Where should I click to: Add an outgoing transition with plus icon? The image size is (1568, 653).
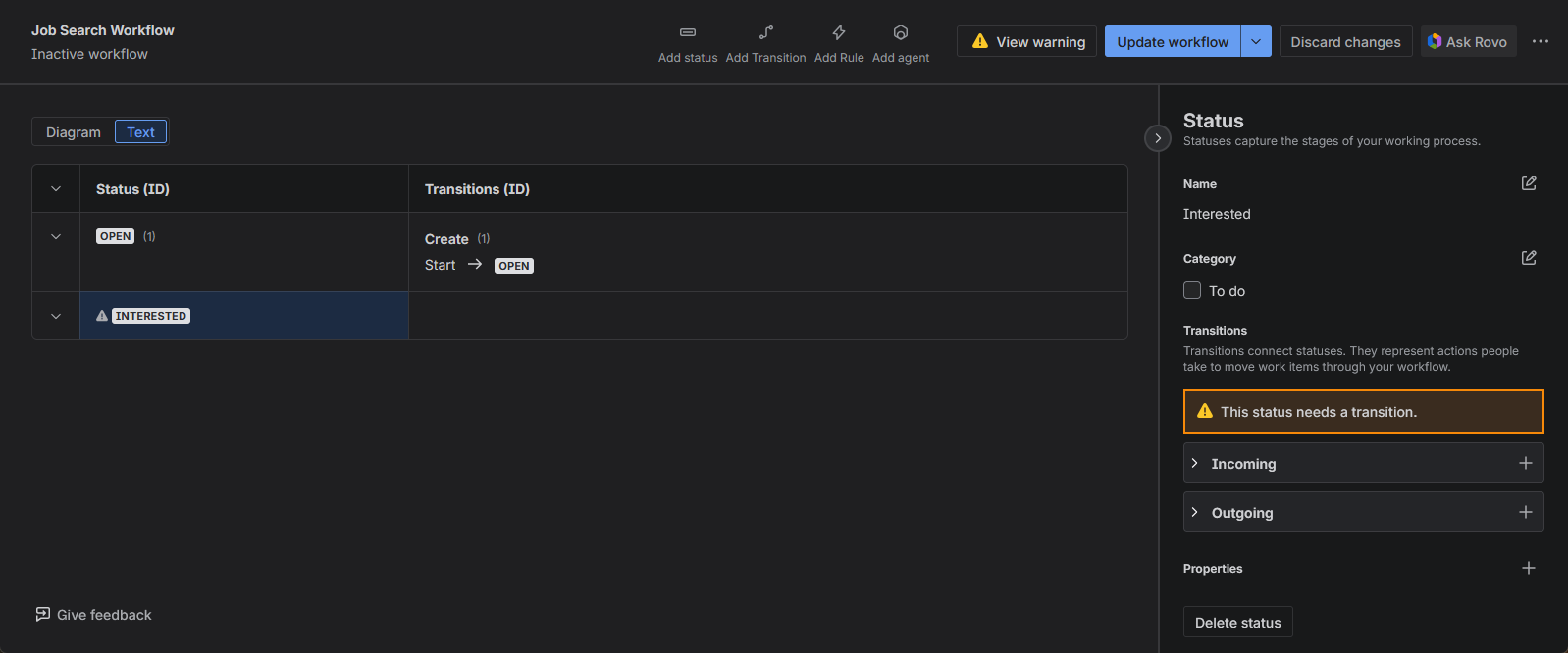tap(1526, 512)
